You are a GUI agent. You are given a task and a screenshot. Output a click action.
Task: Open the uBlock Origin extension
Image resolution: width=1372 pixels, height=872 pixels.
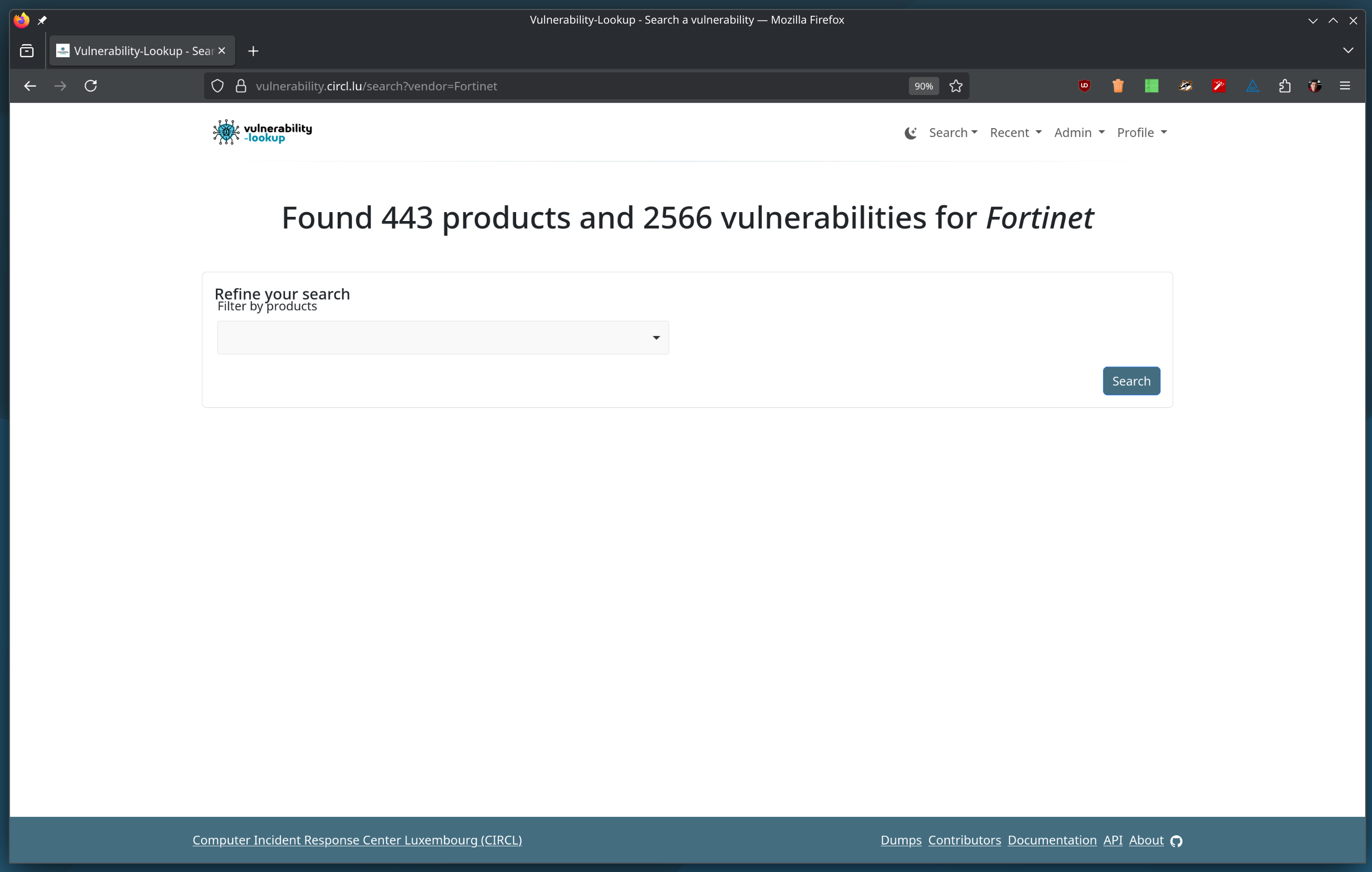(1084, 86)
